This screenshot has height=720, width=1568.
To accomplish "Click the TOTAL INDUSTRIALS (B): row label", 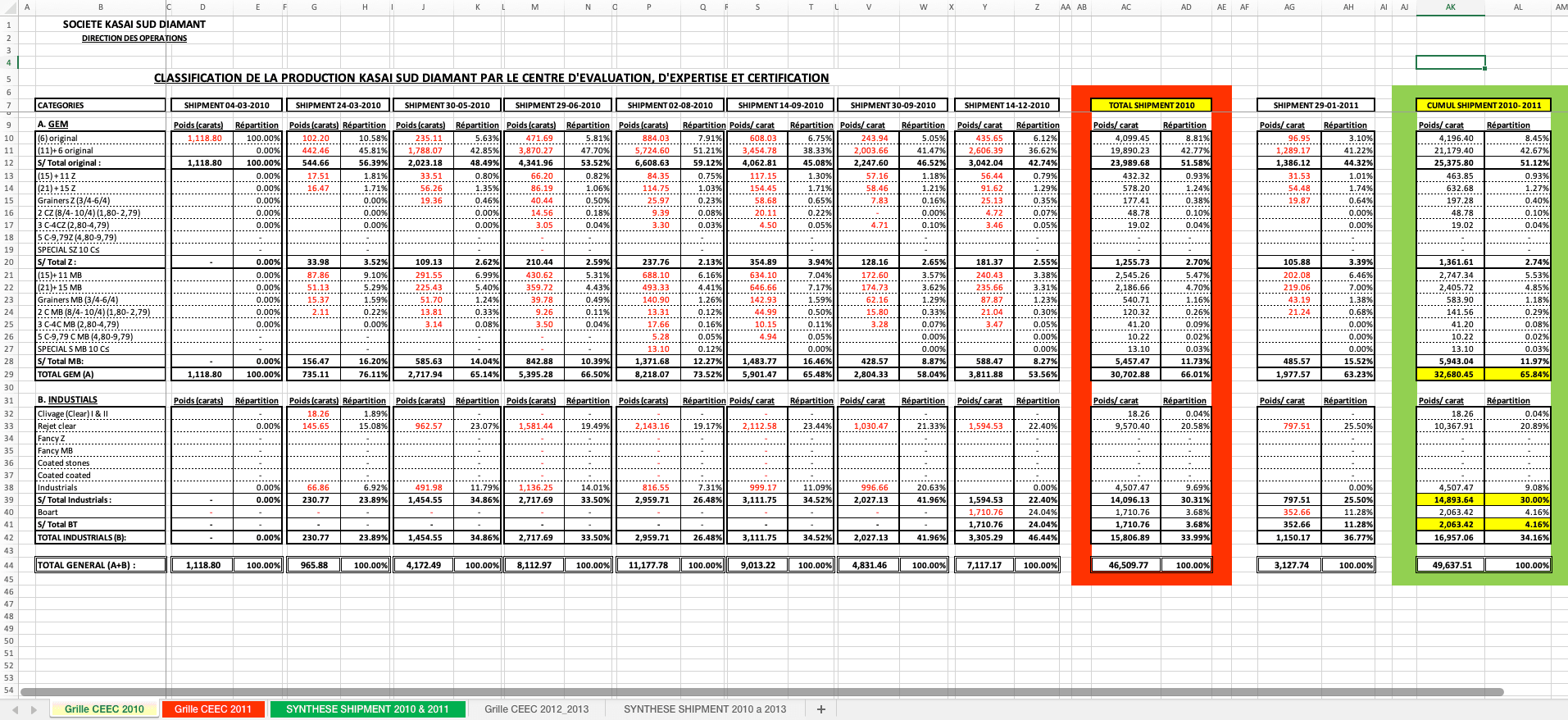I will pyautogui.click(x=101, y=538).
